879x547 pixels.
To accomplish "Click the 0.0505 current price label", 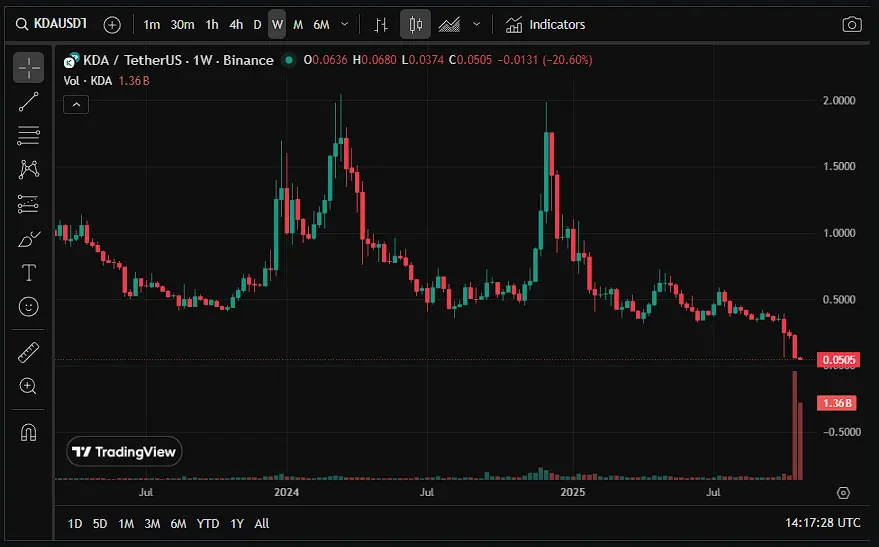I will point(839,360).
